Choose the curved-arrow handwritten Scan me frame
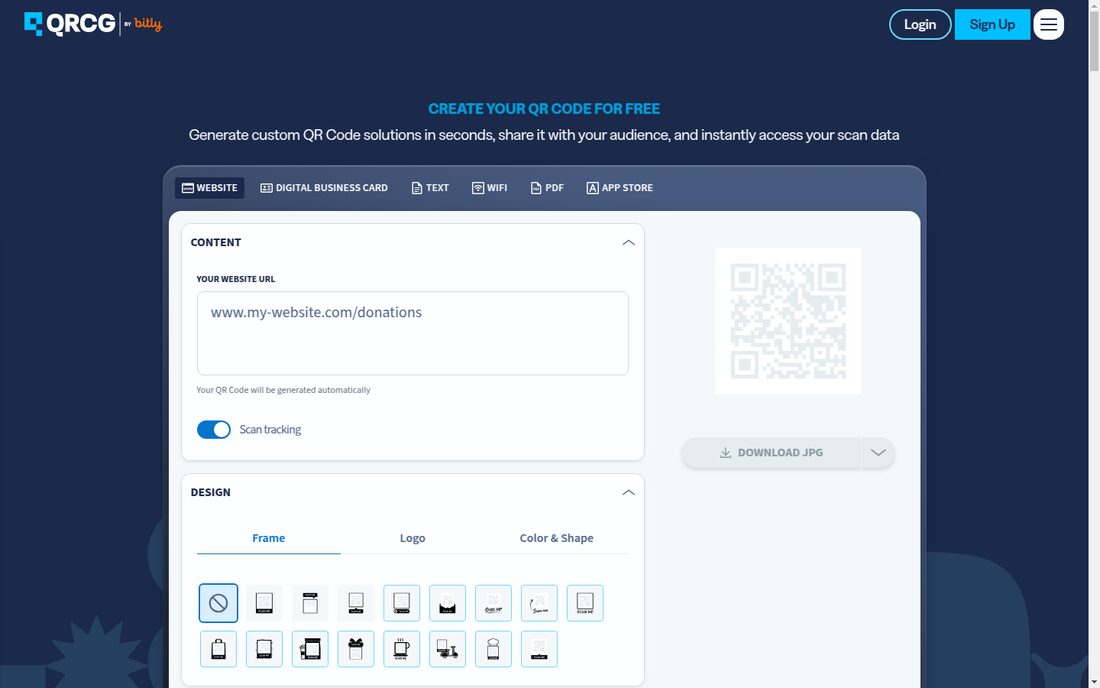The height and width of the screenshot is (688, 1100). pos(539,603)
